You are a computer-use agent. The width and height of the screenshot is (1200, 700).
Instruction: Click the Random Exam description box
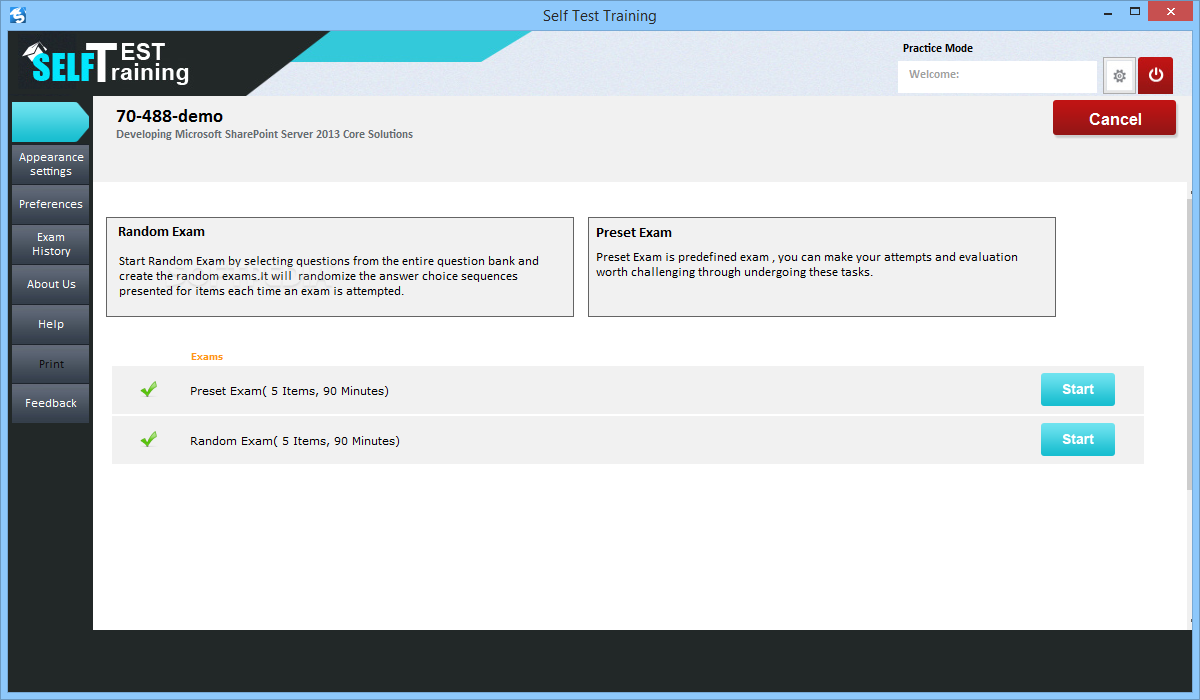coord(340,267)
